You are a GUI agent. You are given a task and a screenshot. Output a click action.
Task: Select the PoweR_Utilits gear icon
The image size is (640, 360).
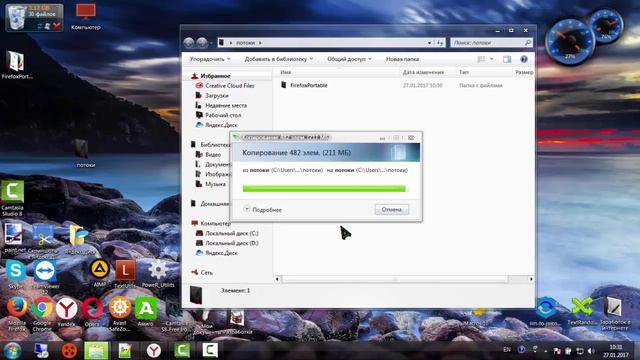coord(158,273)
